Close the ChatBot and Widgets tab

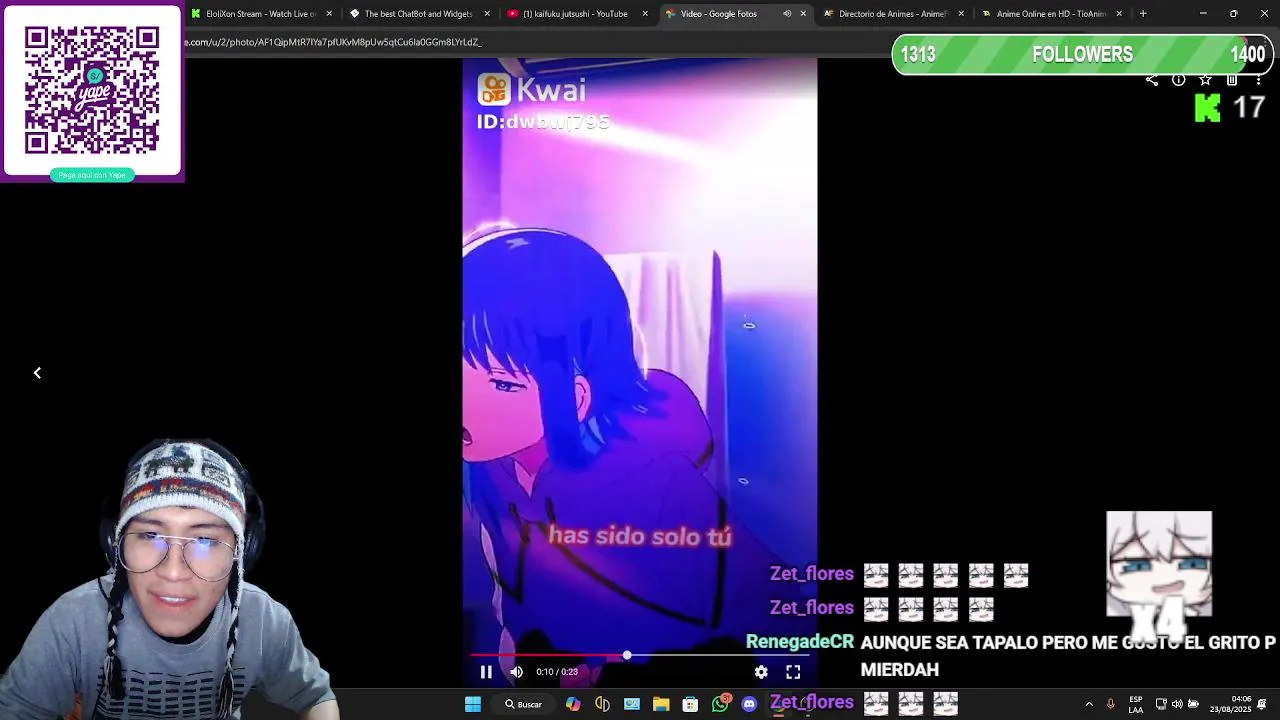coord(487,14)
